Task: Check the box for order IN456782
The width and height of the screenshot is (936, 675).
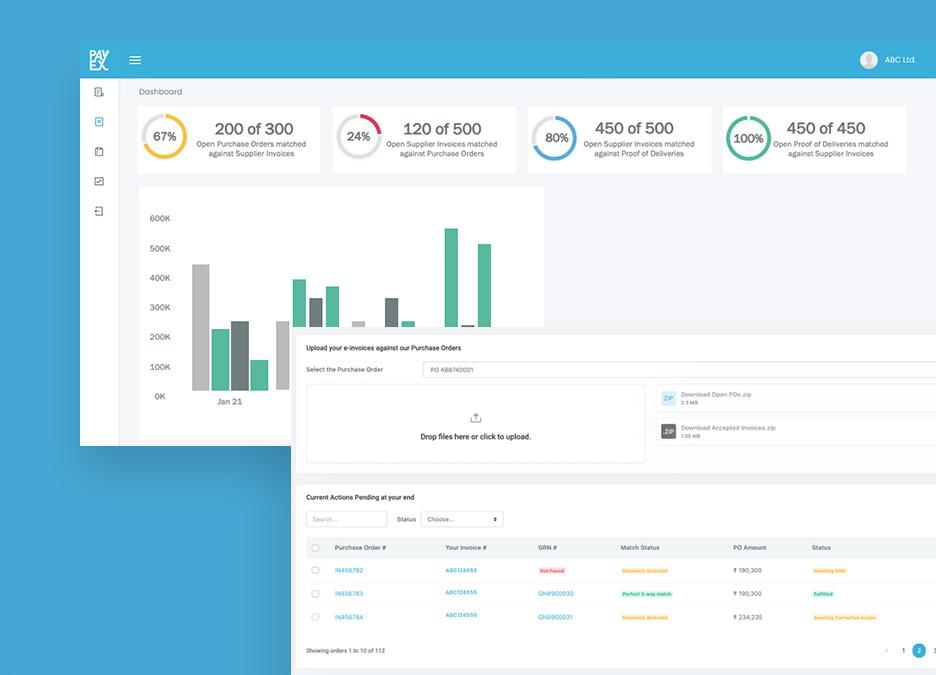Action: point(315,571)
